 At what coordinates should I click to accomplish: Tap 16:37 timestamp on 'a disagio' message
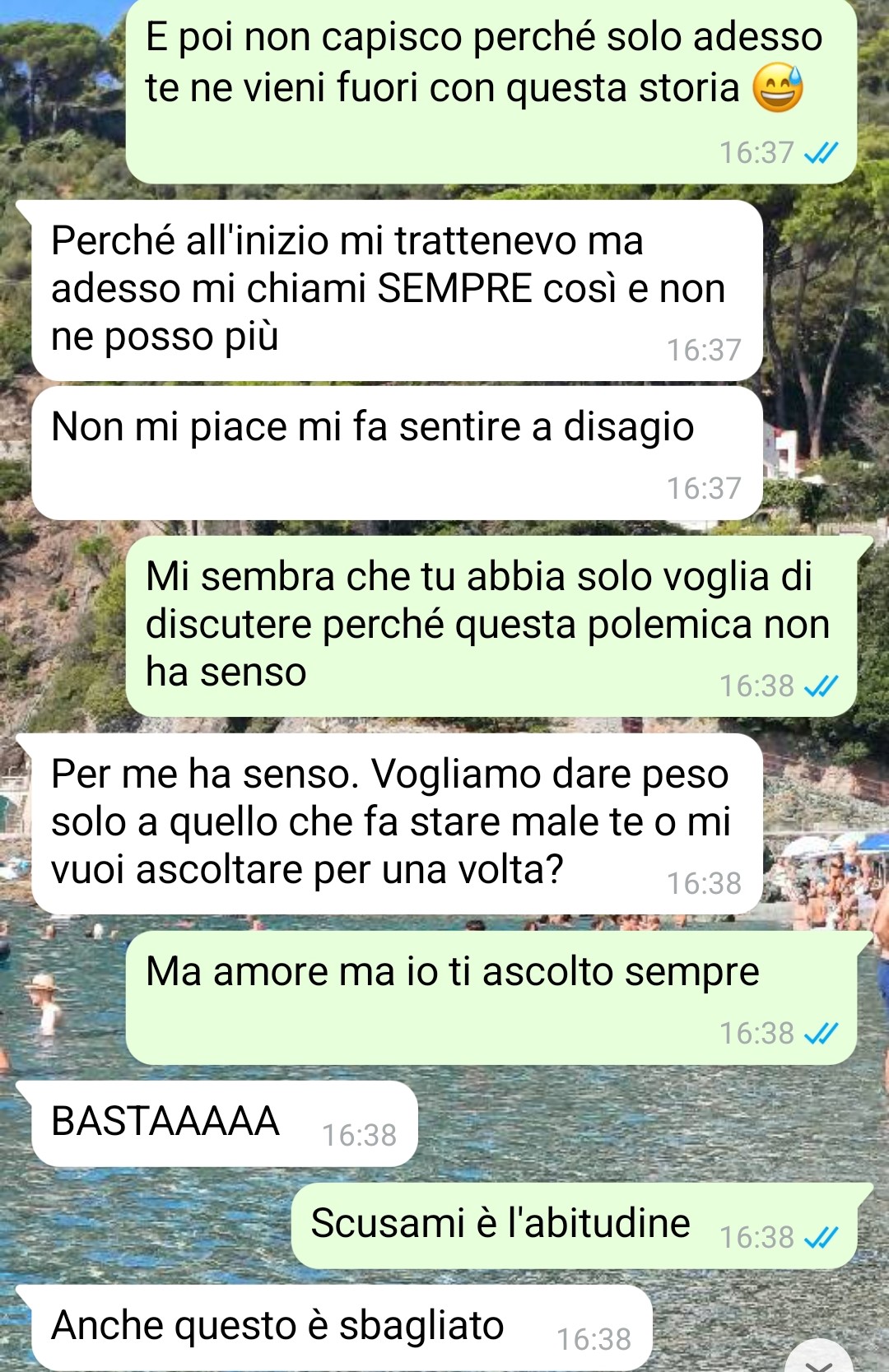click(704, 489)
